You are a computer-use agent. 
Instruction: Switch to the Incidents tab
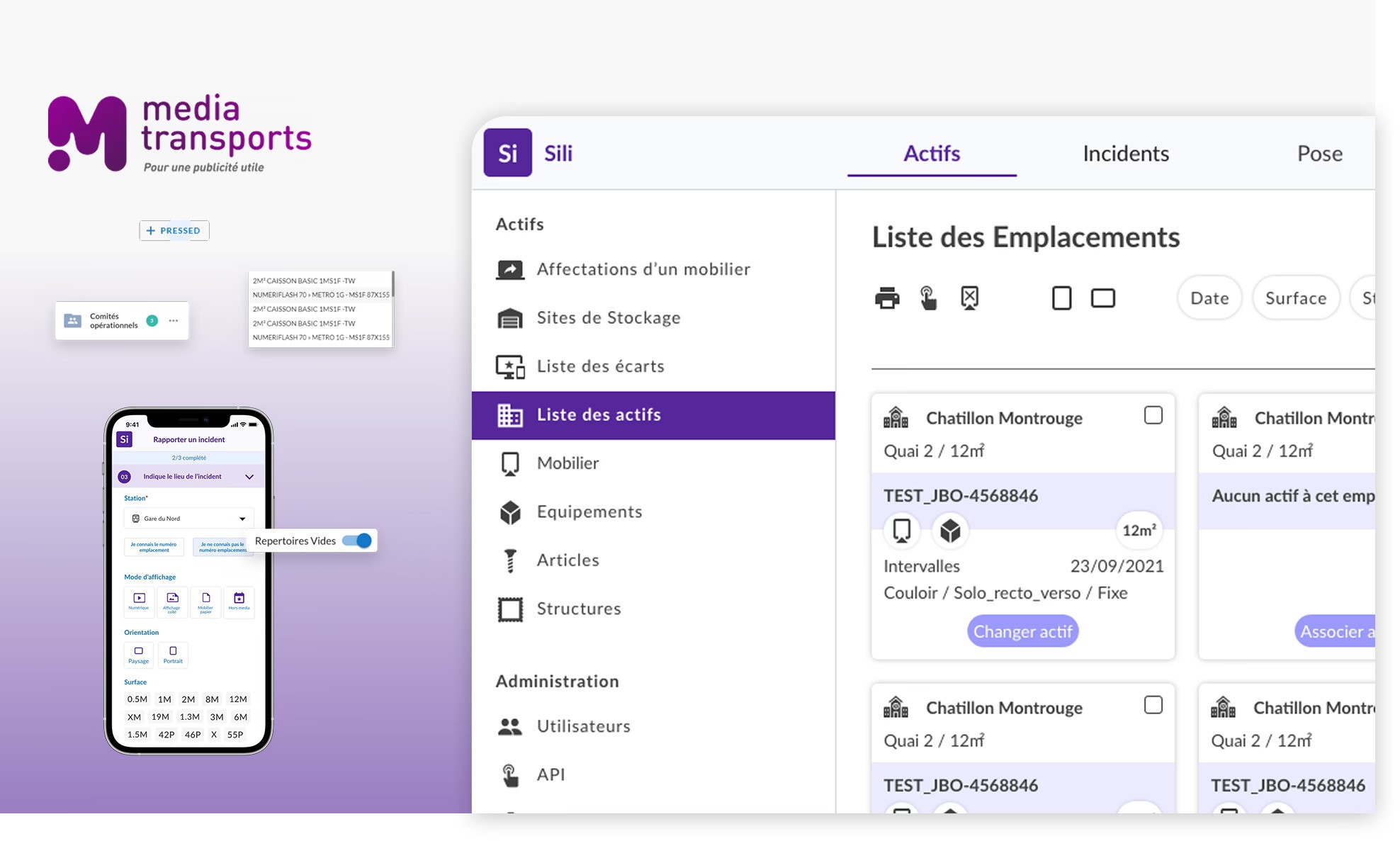point(1125,153)
